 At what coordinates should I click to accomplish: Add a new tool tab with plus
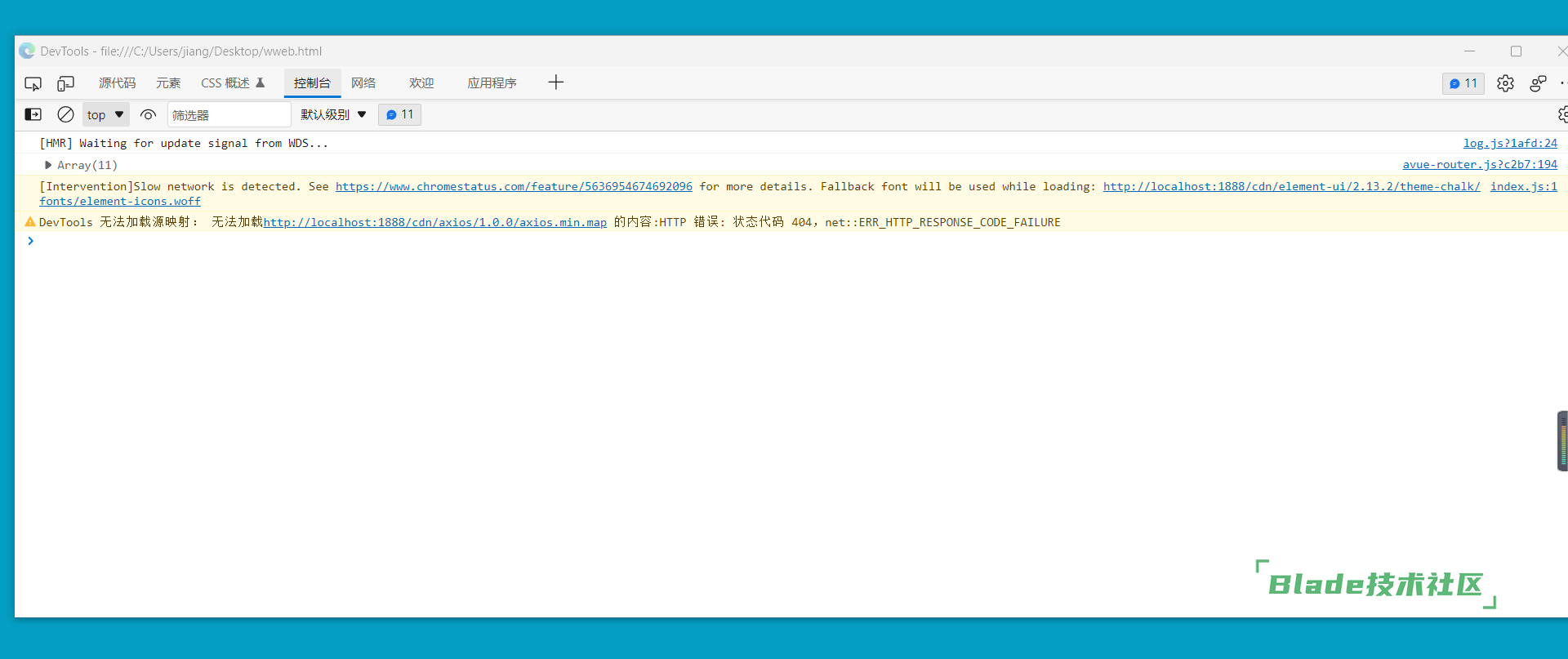tap(556, 82)
